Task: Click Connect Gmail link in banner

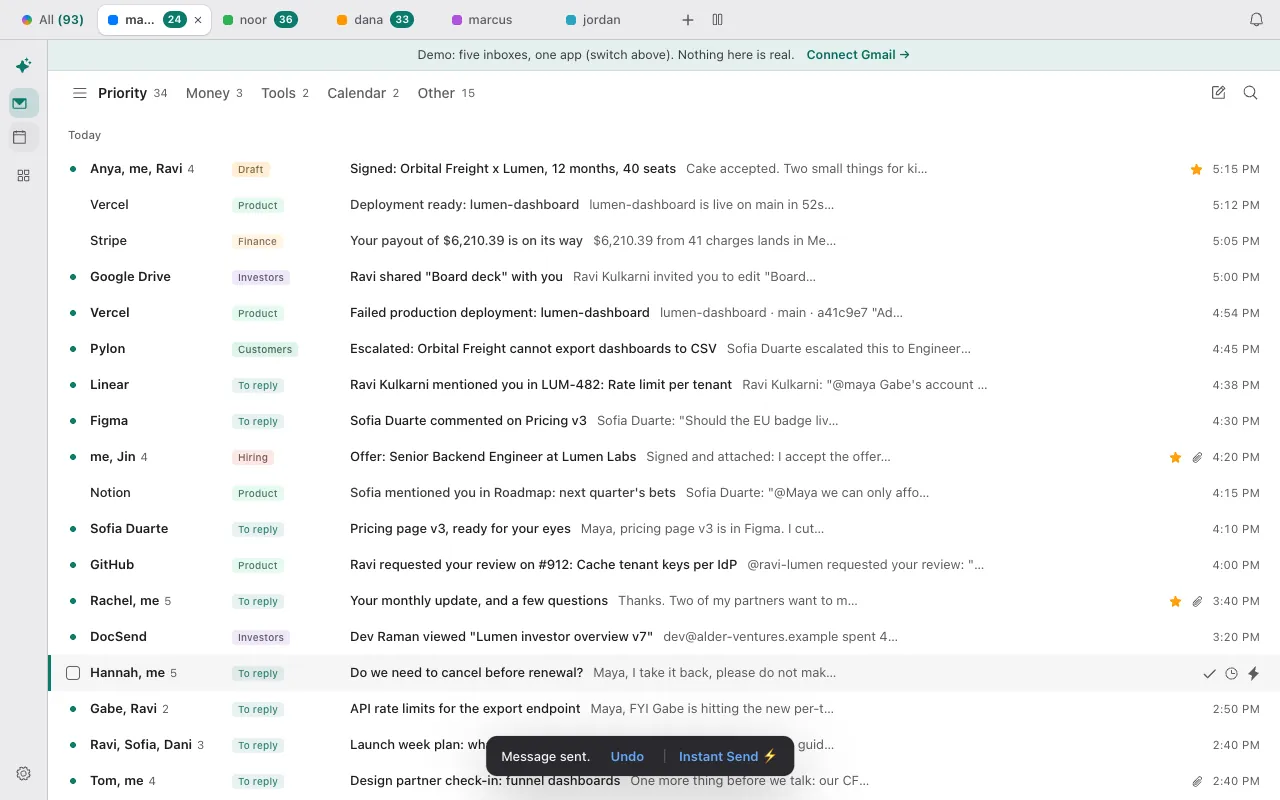Action: pos(858,55)
